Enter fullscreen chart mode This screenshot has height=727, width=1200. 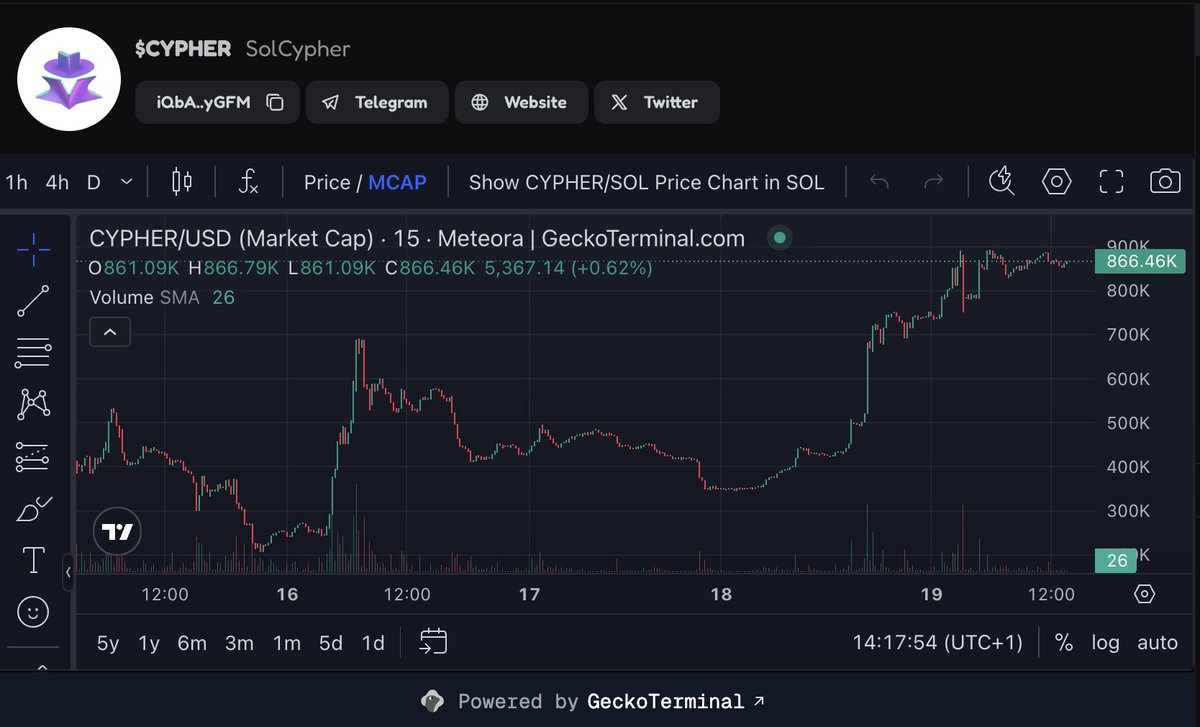[x=1111, y=181]
